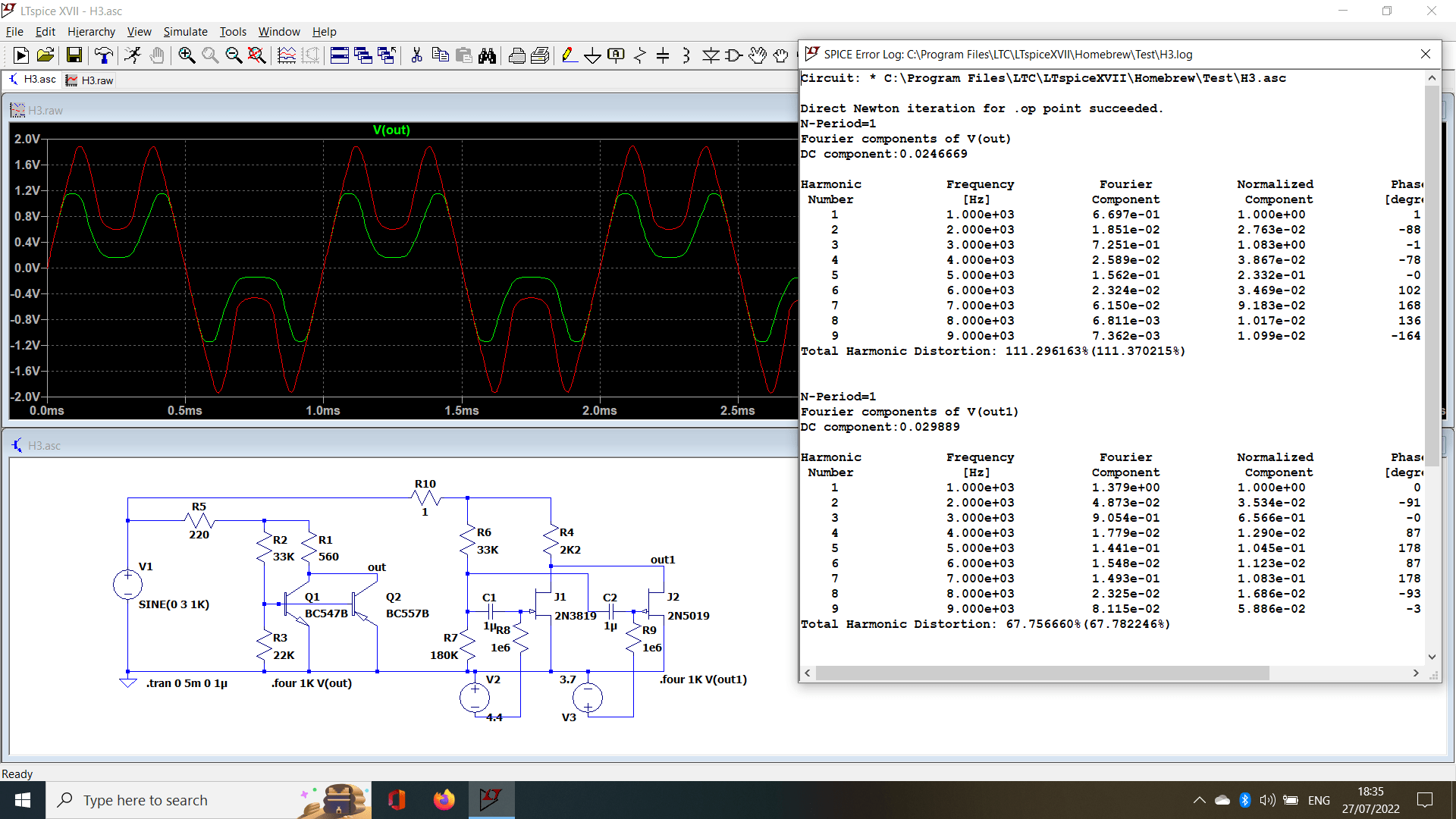This screenshot has height=819, width=1456.
Task: Open the Help menu
Action: click(324, 31)
